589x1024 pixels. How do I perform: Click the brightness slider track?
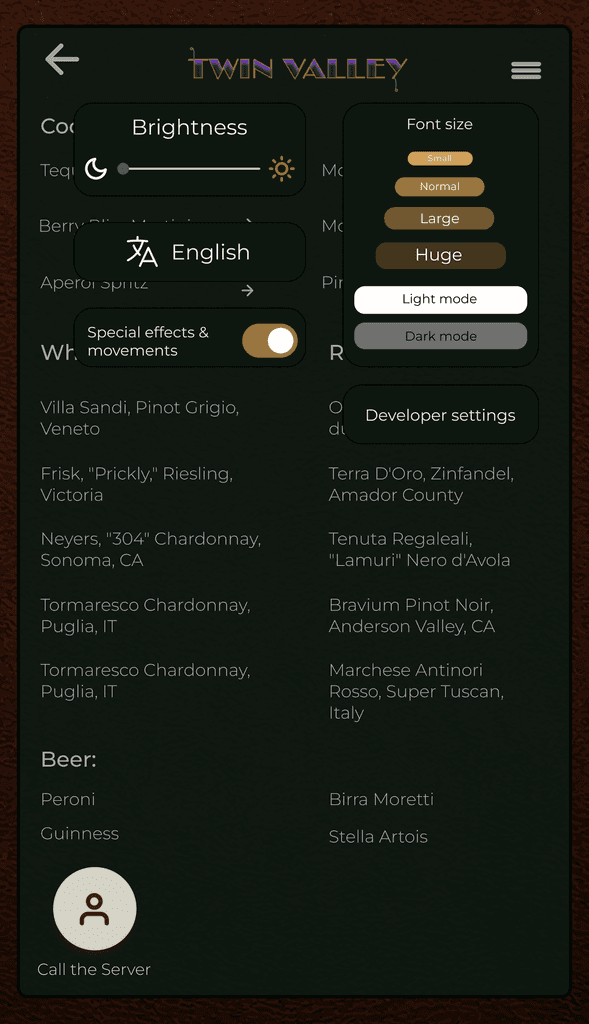point(192,169)
